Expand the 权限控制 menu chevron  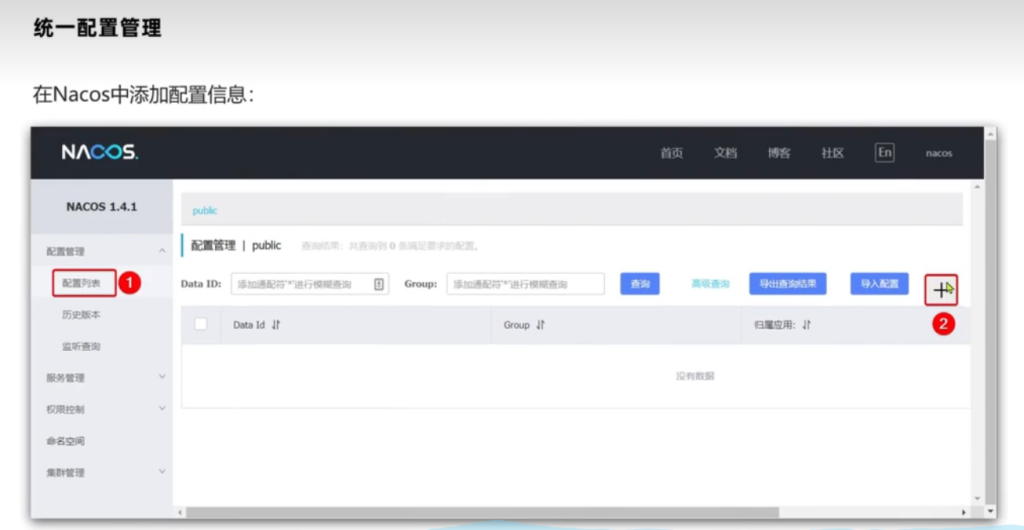[162, 409]
